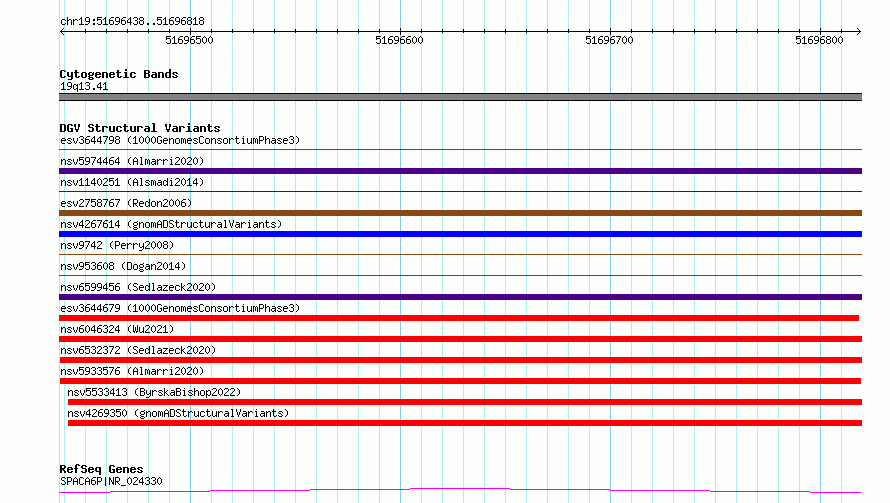Click the red esv3644679 variant bar
The width and height of the screenshot is (890, 503).
[459, 318]
